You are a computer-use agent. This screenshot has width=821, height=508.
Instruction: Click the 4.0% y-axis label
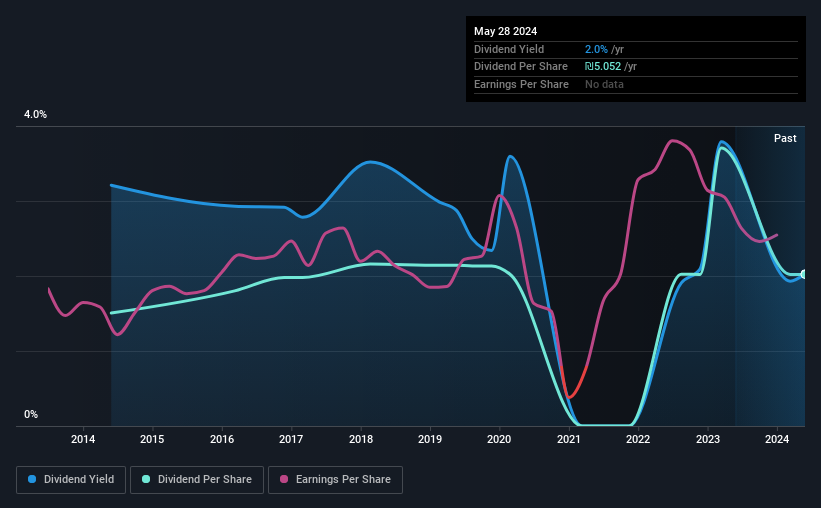point(35,114)
